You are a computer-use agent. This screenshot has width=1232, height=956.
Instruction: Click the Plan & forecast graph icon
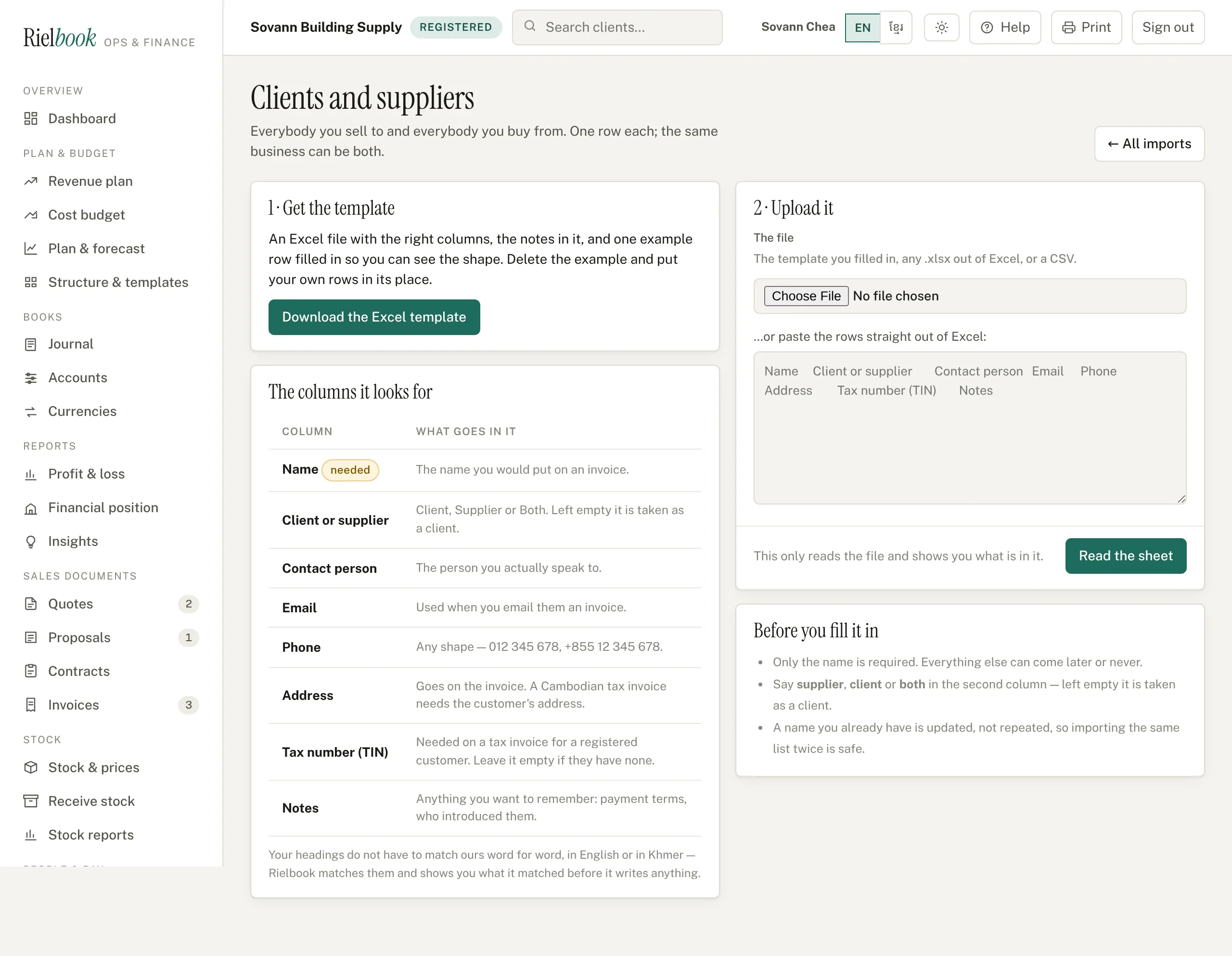coord(30,248)
